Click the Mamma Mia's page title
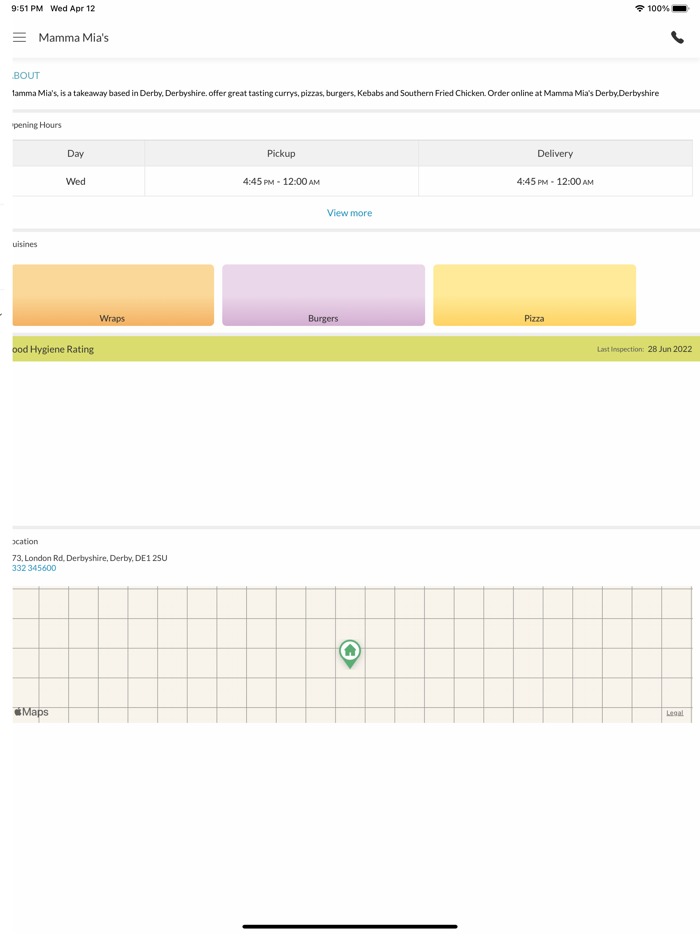Image resolution: width=700 pixels, height=934 pixels. [x=74, y=38]
